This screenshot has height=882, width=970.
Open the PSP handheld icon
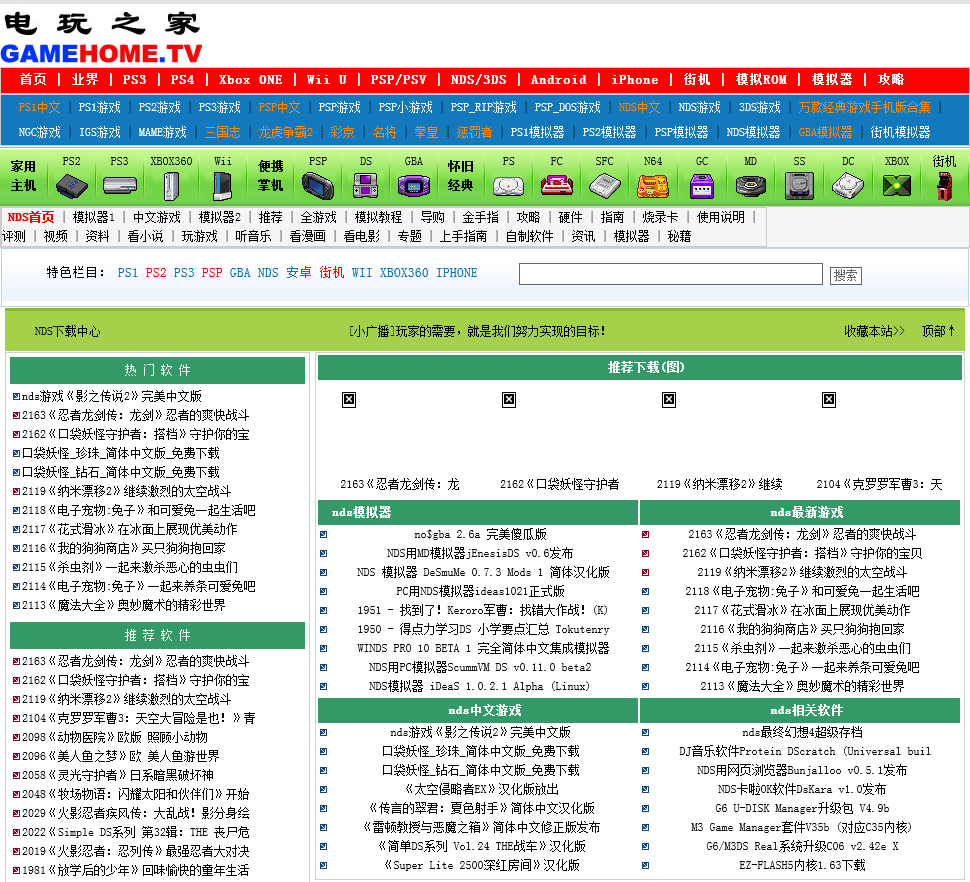point(318,186)
